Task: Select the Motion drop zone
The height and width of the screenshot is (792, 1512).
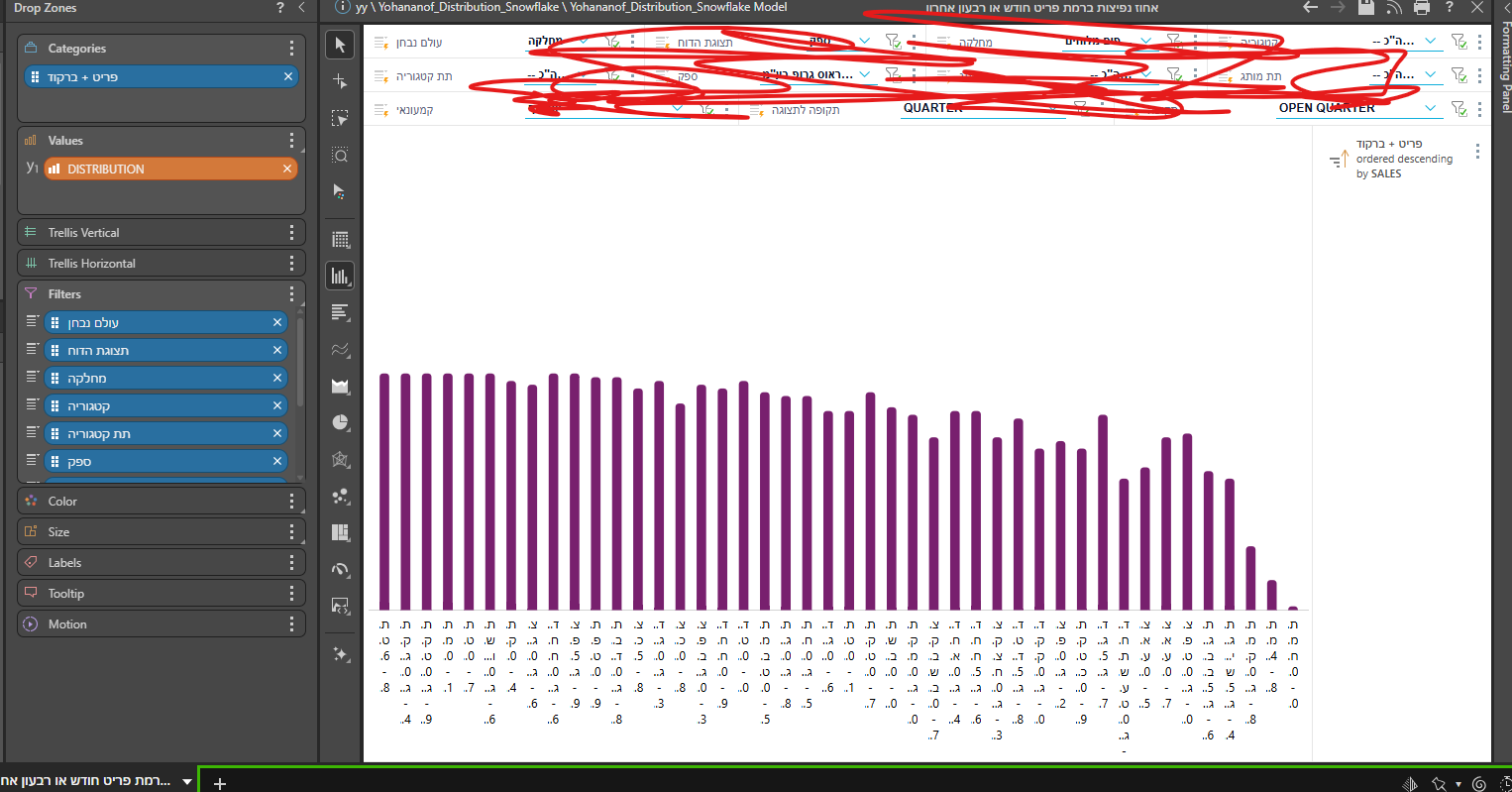Action: pyautogui.click(x=162, y=624)
